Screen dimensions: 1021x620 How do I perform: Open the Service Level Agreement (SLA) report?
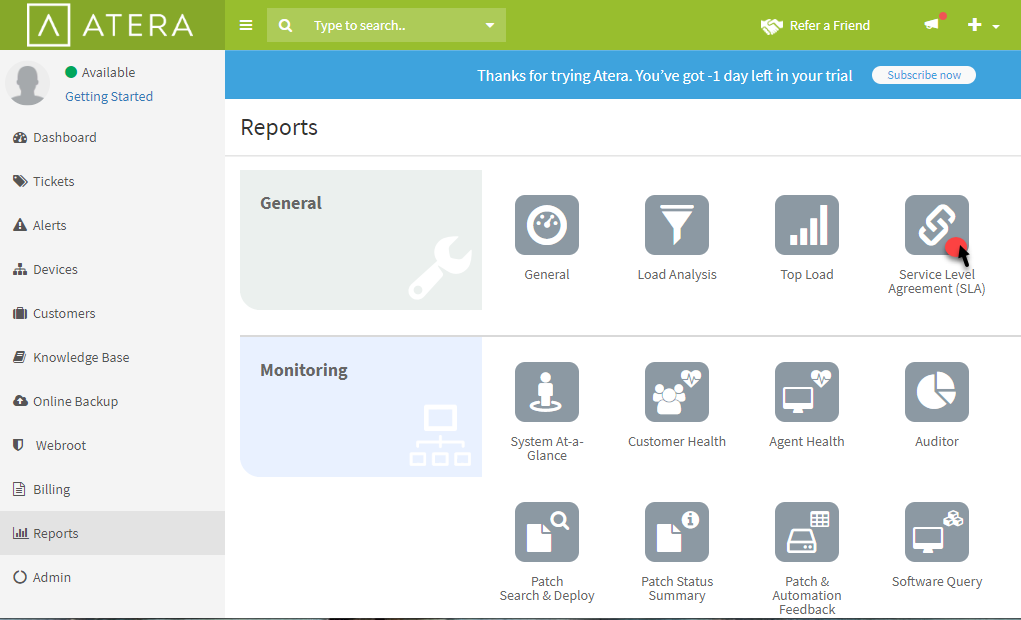[936, 225]
